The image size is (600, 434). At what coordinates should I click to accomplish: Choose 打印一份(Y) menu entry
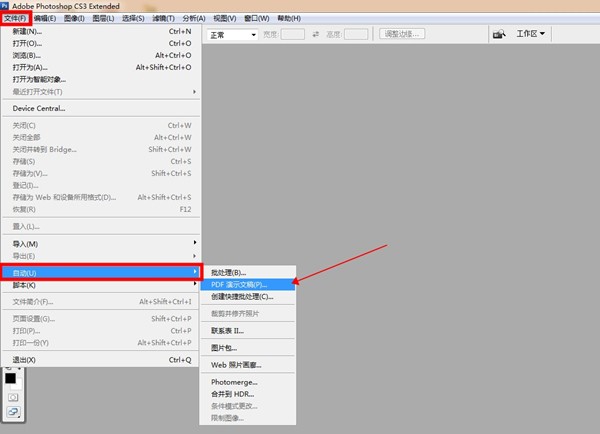101,343
